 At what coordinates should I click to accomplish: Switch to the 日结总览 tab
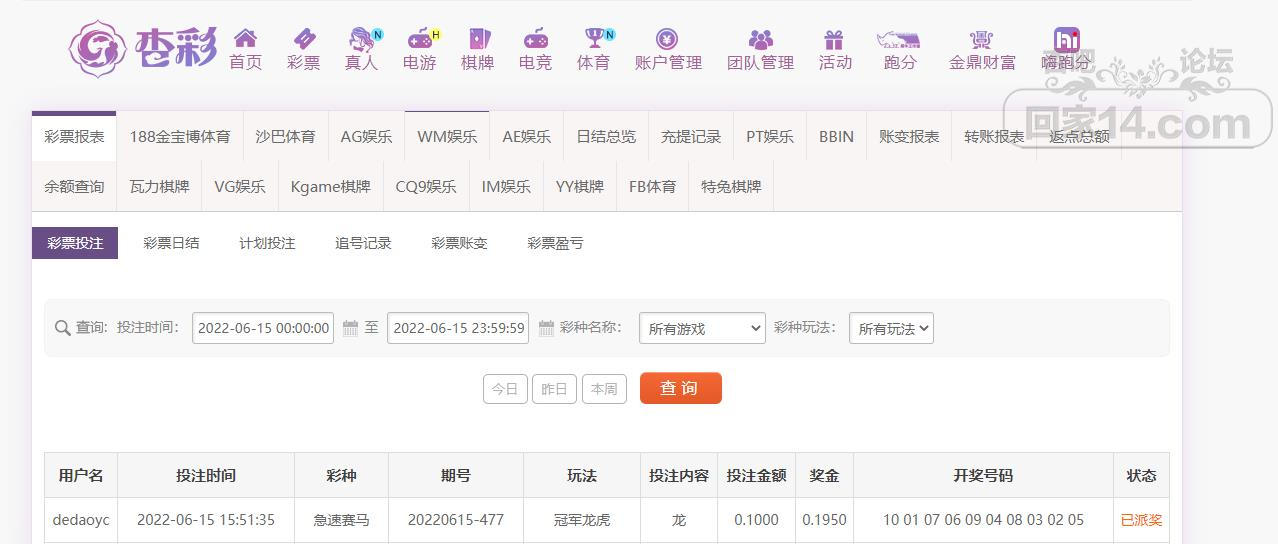coord(606,136)
